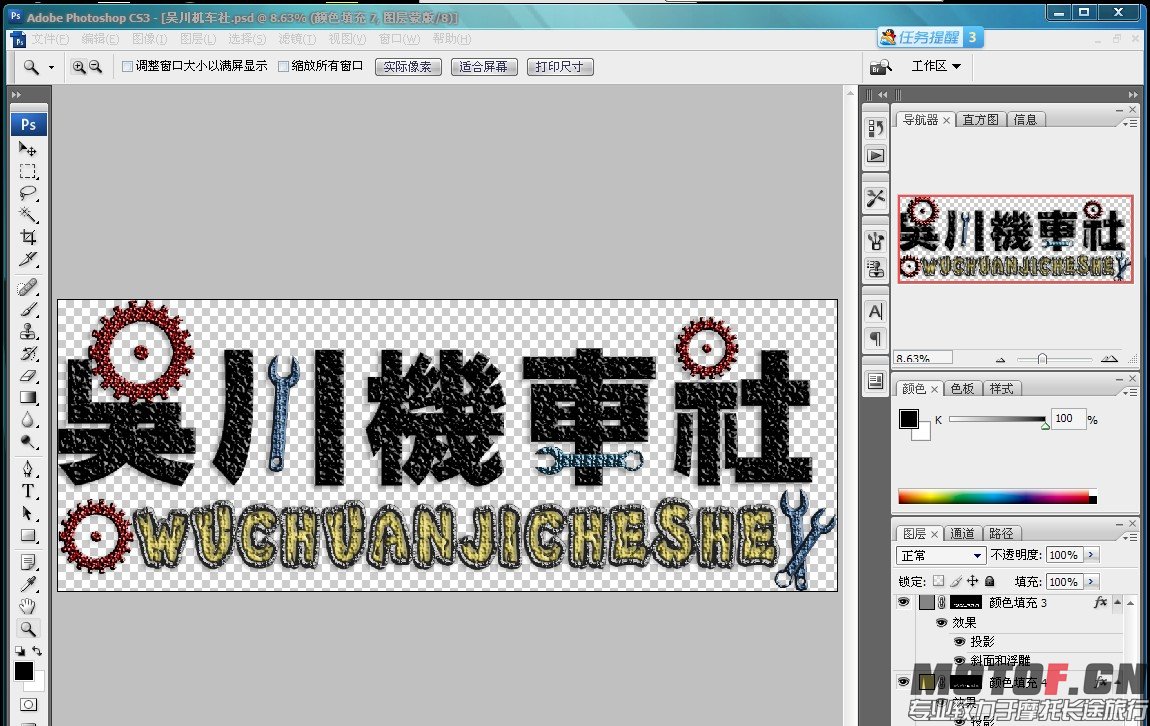Select the Brush tool
Viewport: 1150px width, 726px height.
pos(28,309)
